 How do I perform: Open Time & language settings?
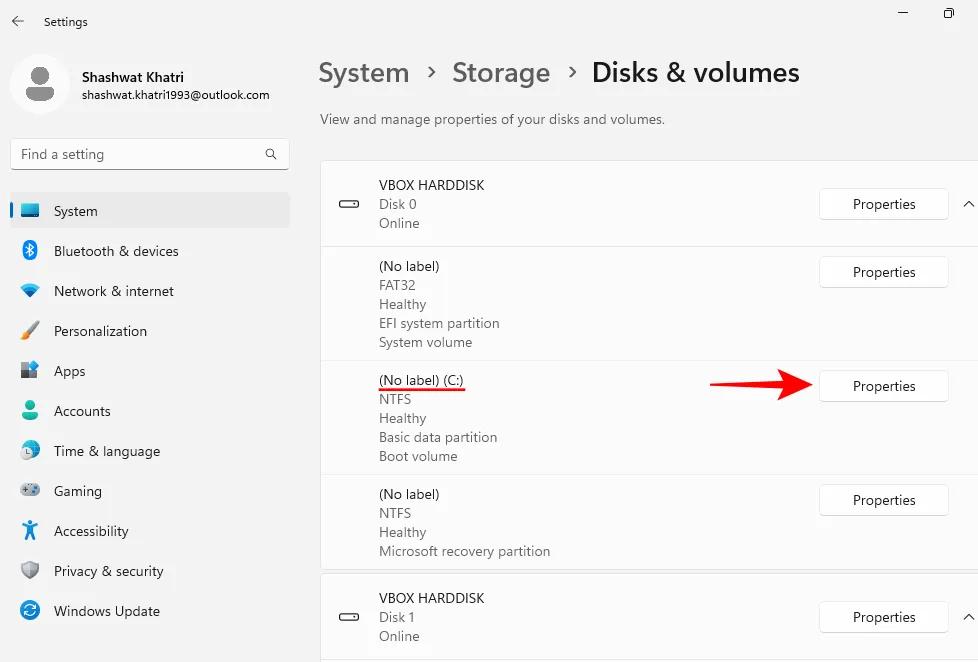coord(150,450)
